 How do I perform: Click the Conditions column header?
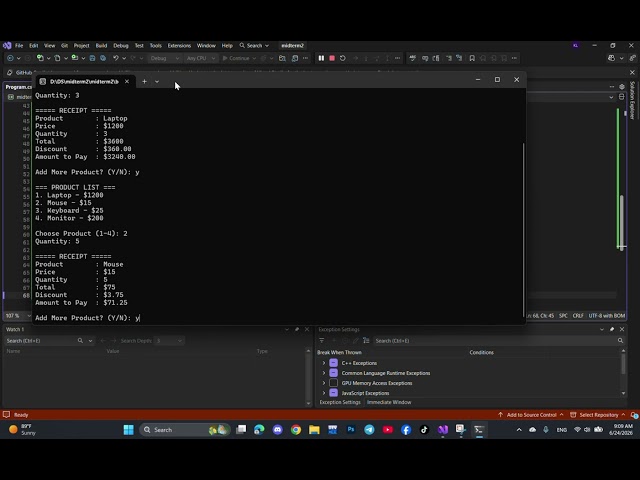[x=481, y=353]
